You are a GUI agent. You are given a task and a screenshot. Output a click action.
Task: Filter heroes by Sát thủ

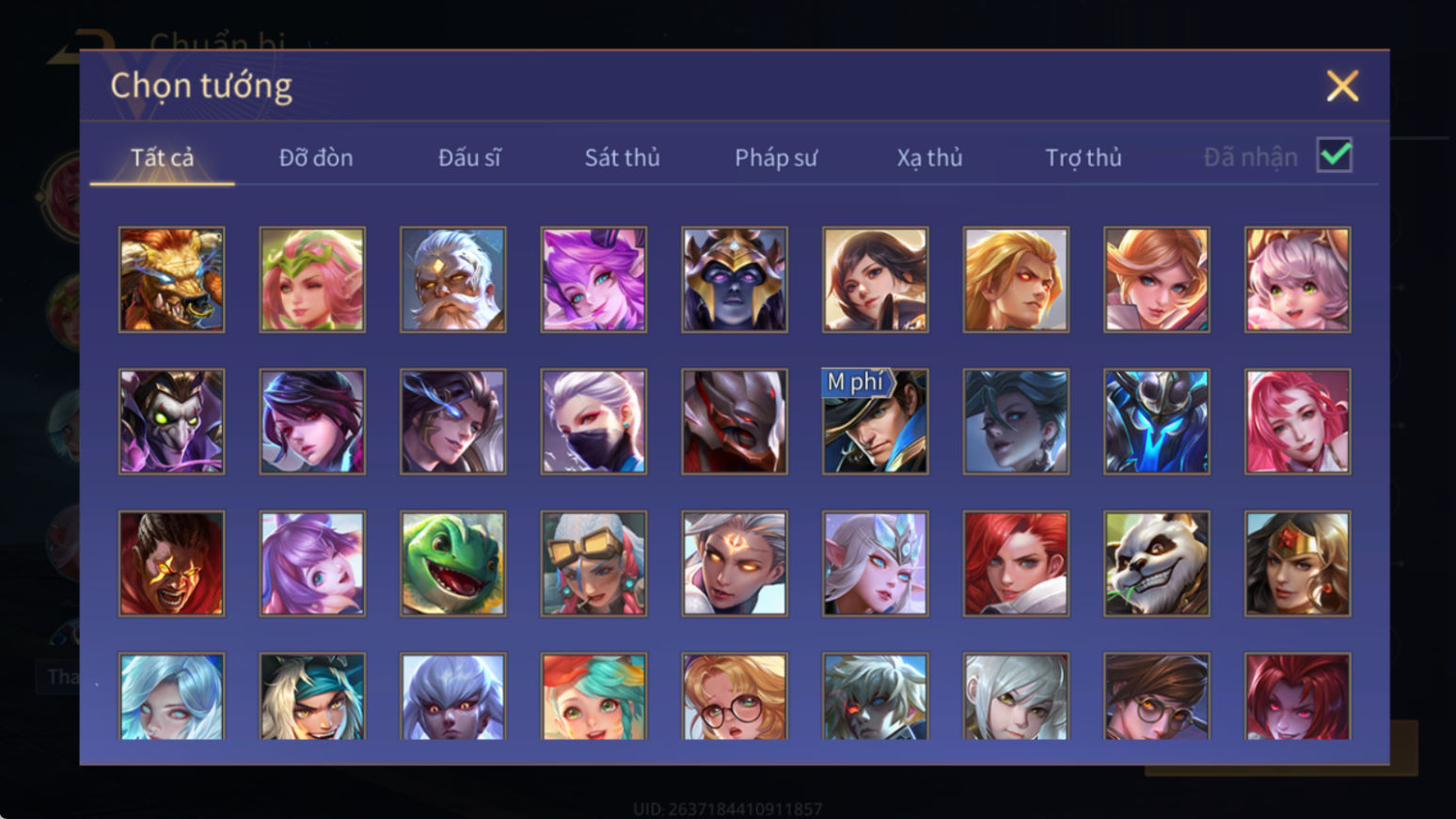tap(622, 157)
